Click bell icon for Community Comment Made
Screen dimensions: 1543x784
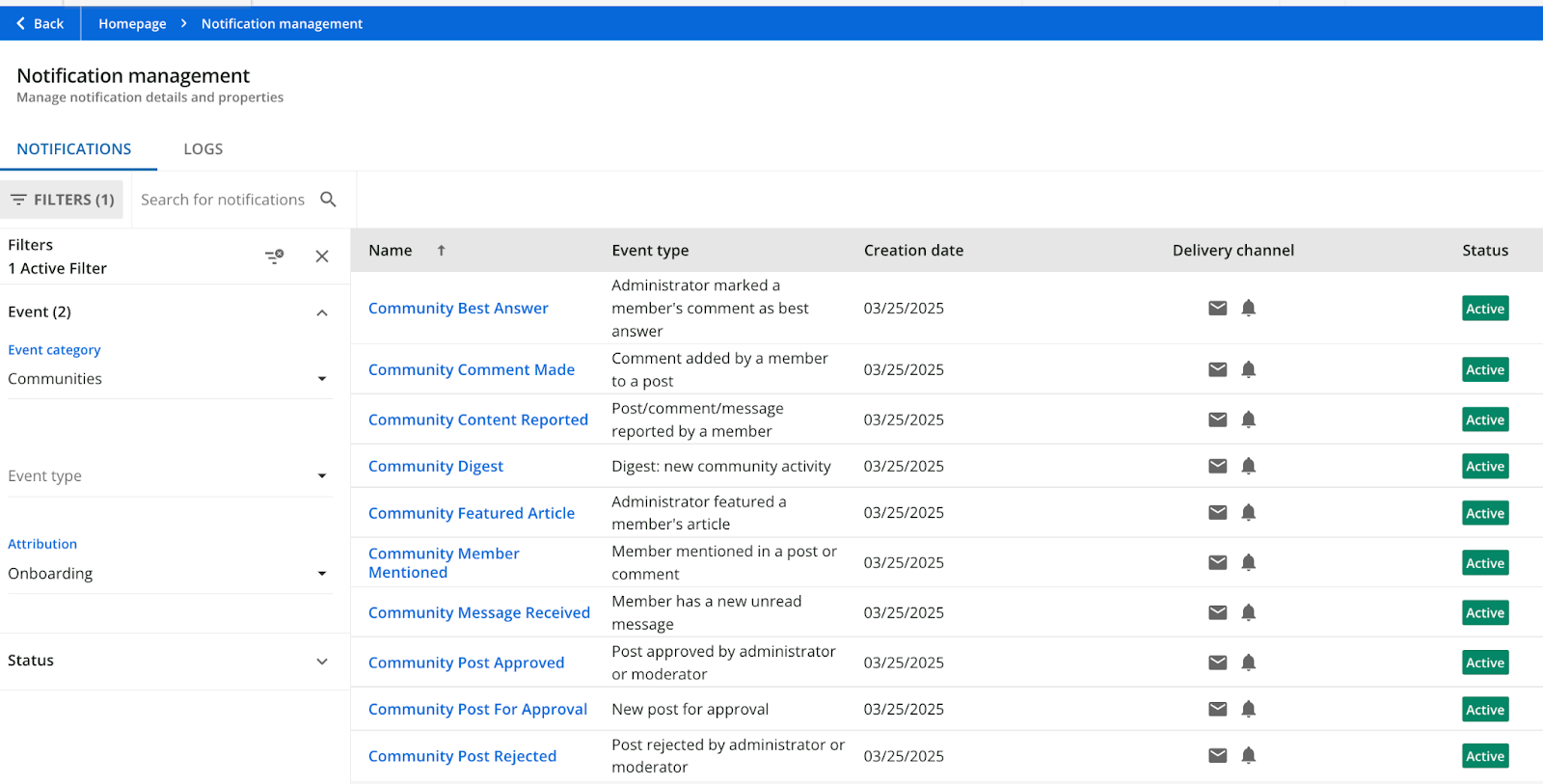click(1248, 370)
